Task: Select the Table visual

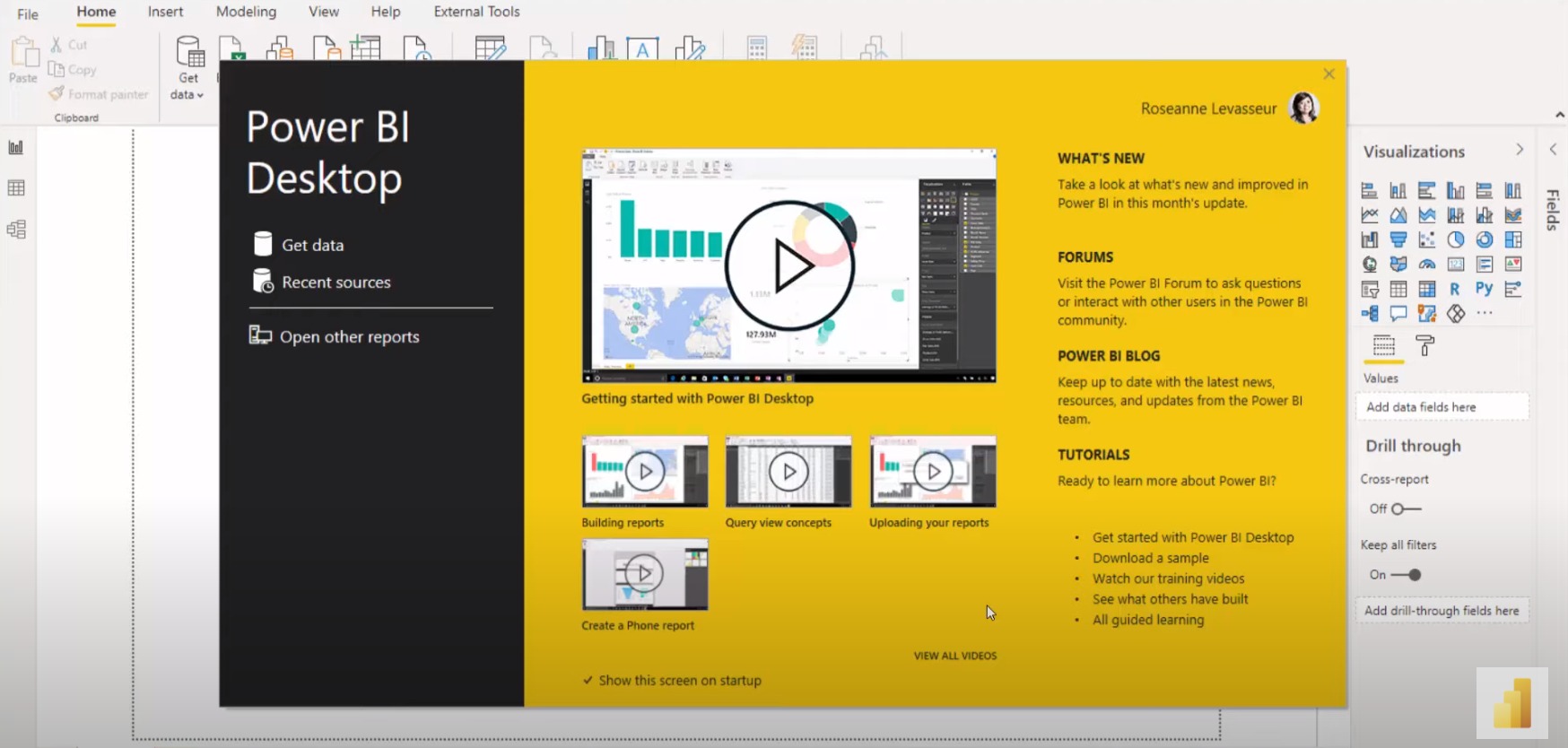Action: (x=1398, y=289)
